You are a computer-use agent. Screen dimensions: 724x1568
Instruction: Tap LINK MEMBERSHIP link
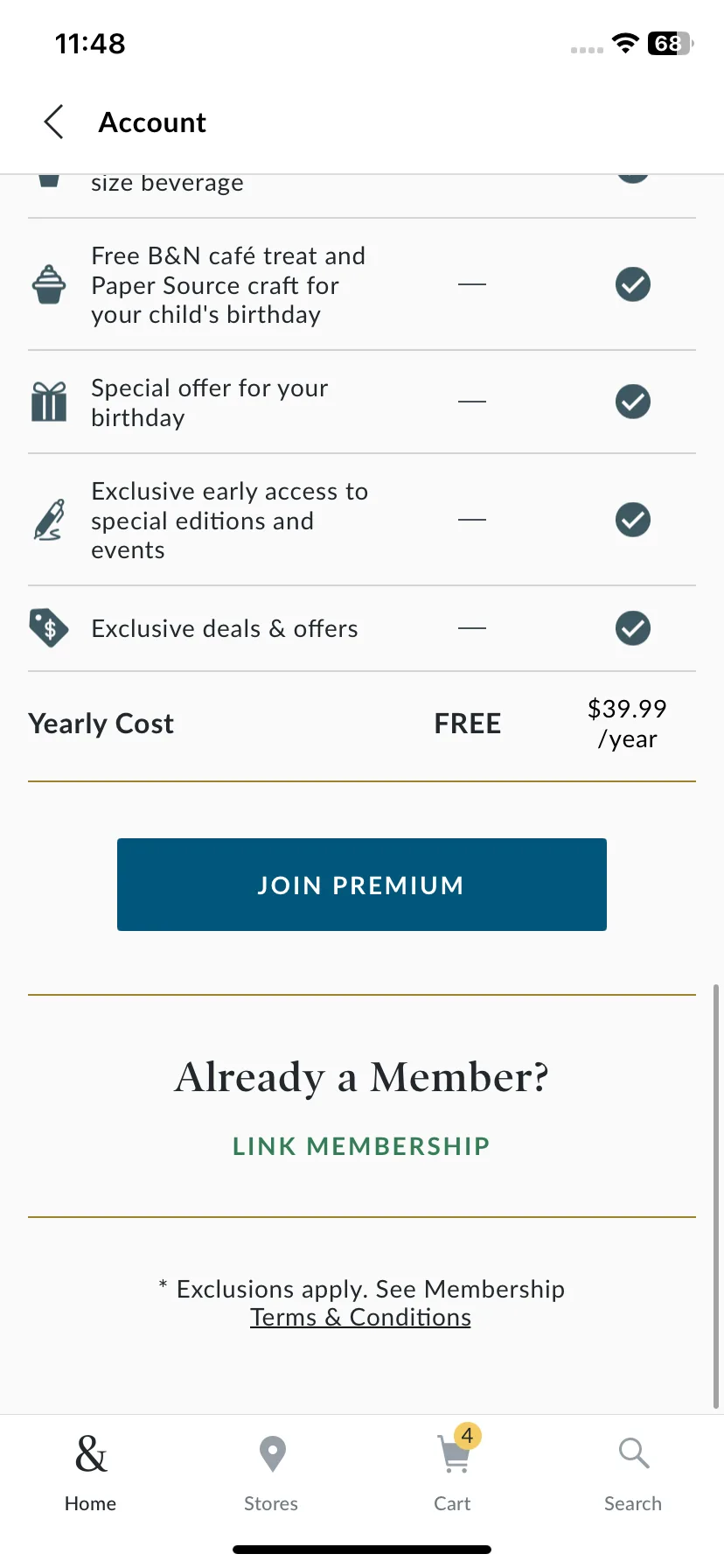point(361,1146)
